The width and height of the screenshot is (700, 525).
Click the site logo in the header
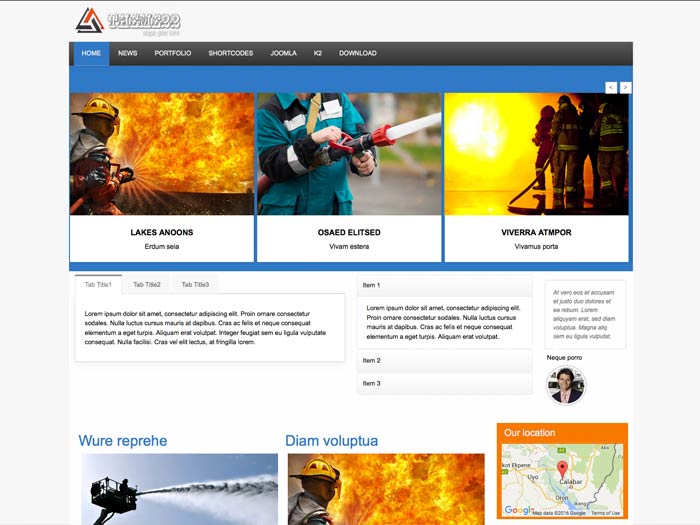pos(128,21)
